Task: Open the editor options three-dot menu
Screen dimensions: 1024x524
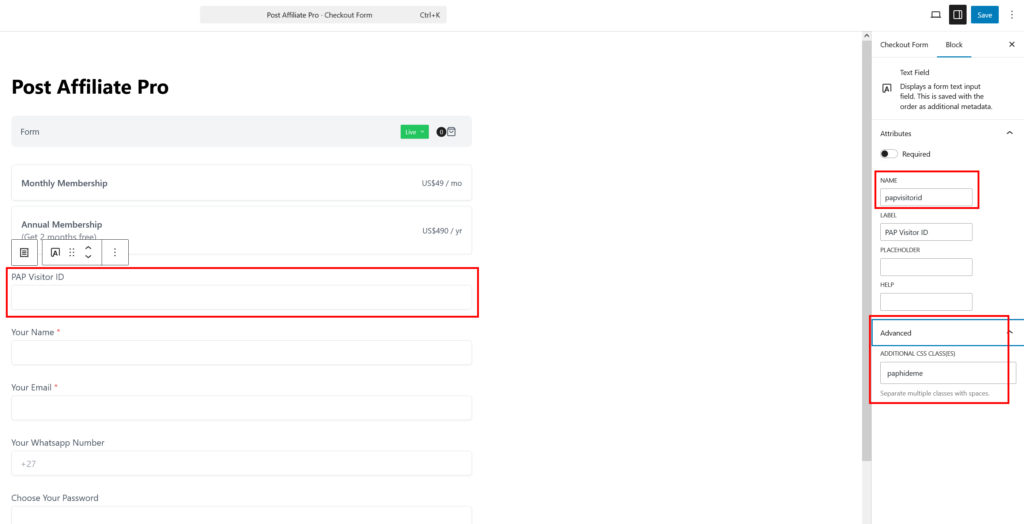Action: [1011, 15]
